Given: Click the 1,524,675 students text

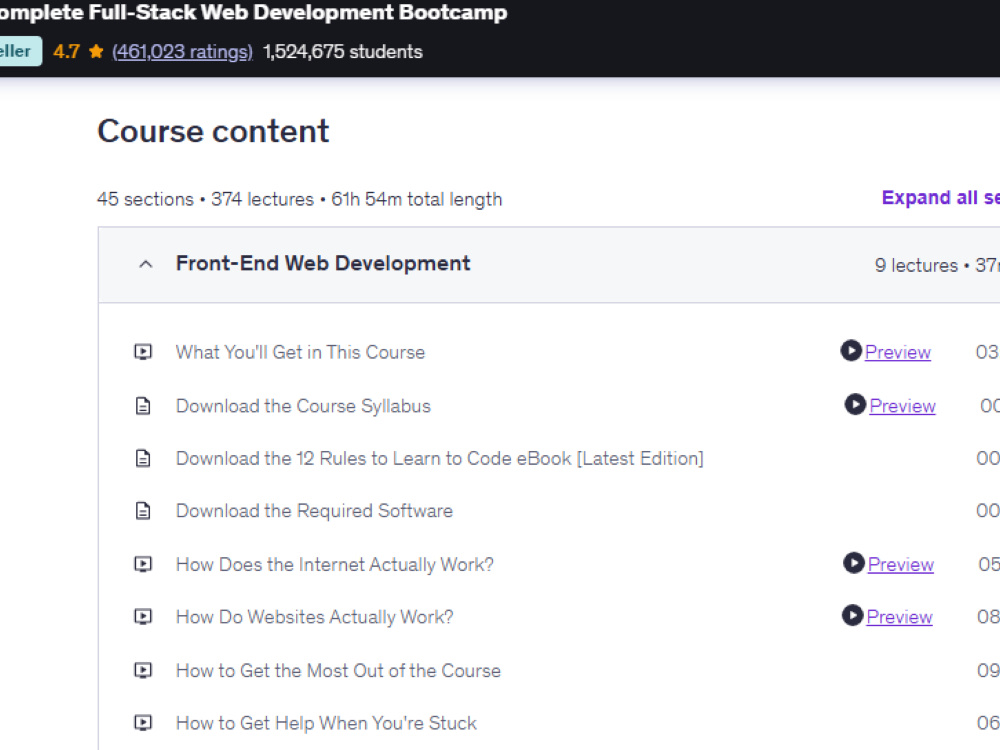Looking at the screenshot, I should [x=343, y=52].
